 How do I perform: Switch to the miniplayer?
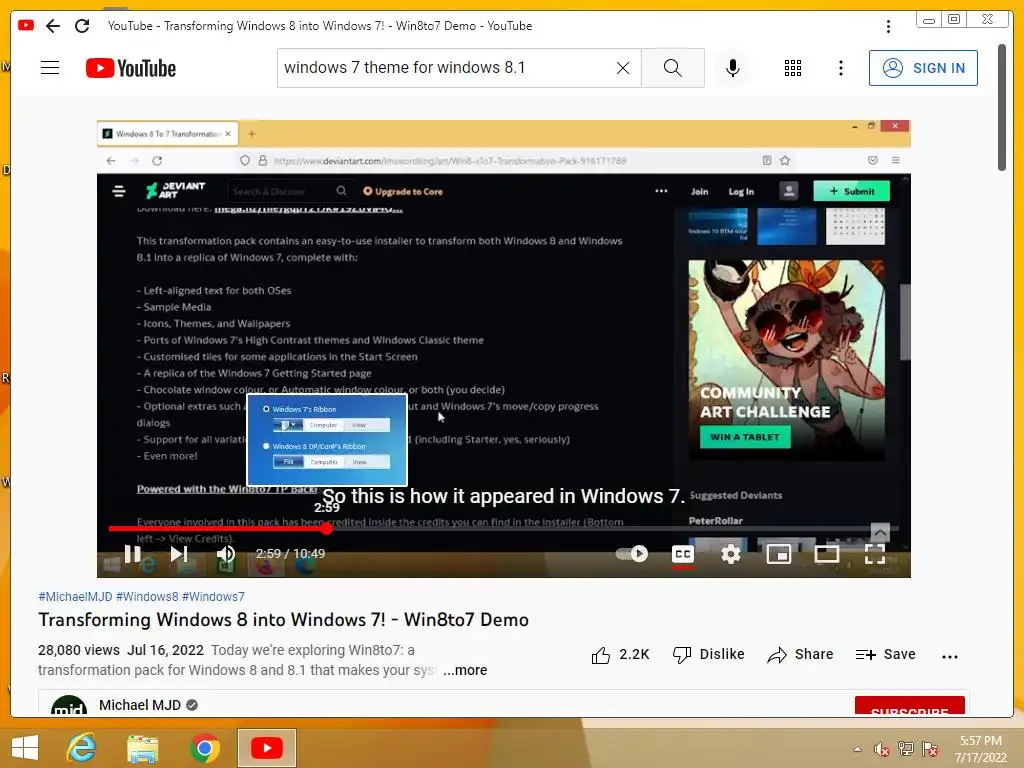[778, 554]
